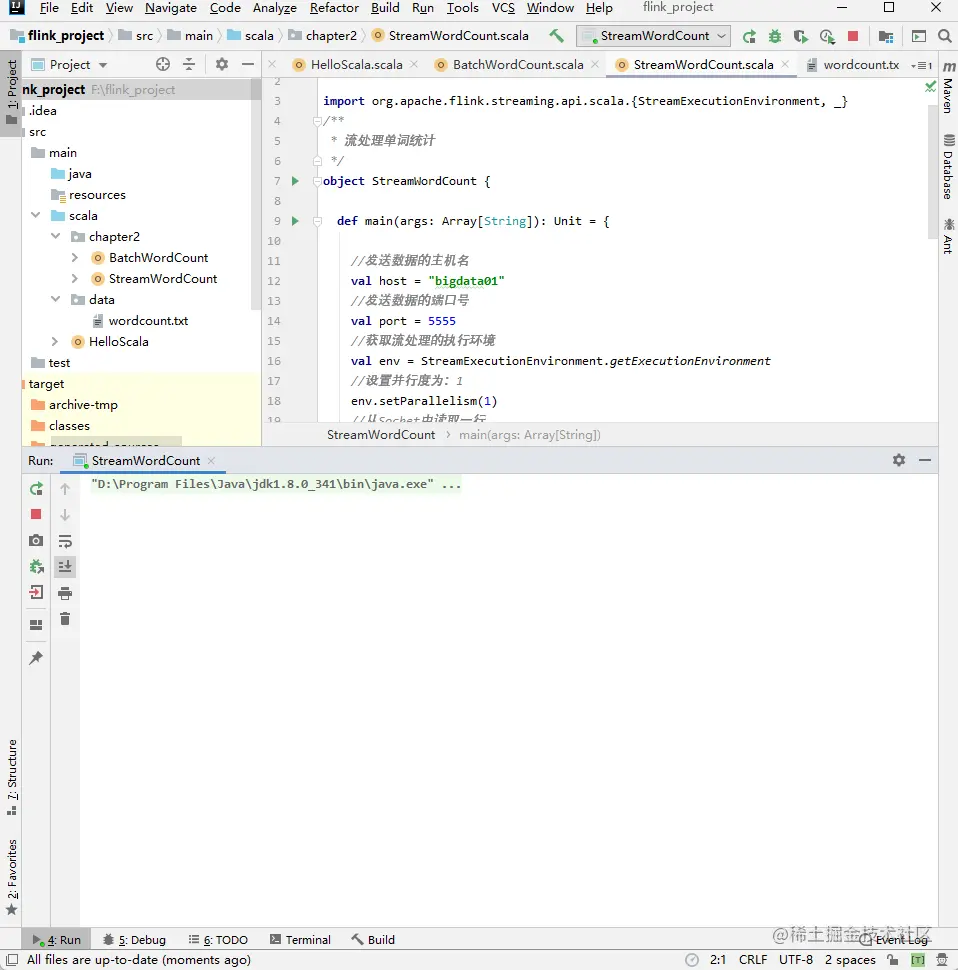Open Project Structure icon in toolbar
Screen dimensions: 958x970
point(886,36)
